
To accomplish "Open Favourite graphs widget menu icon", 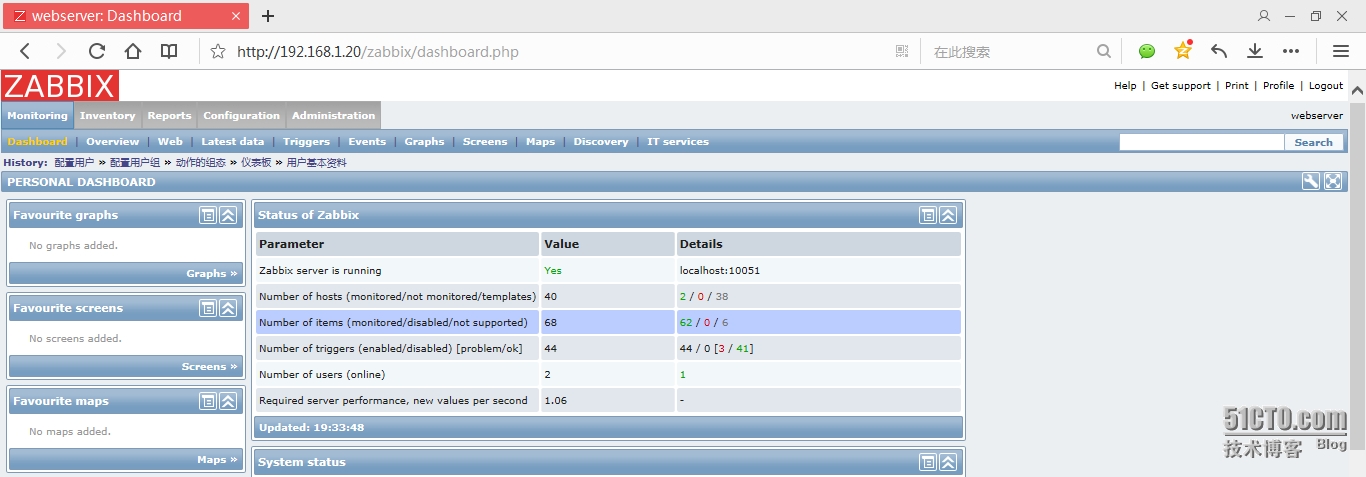I will coord(208,215).
